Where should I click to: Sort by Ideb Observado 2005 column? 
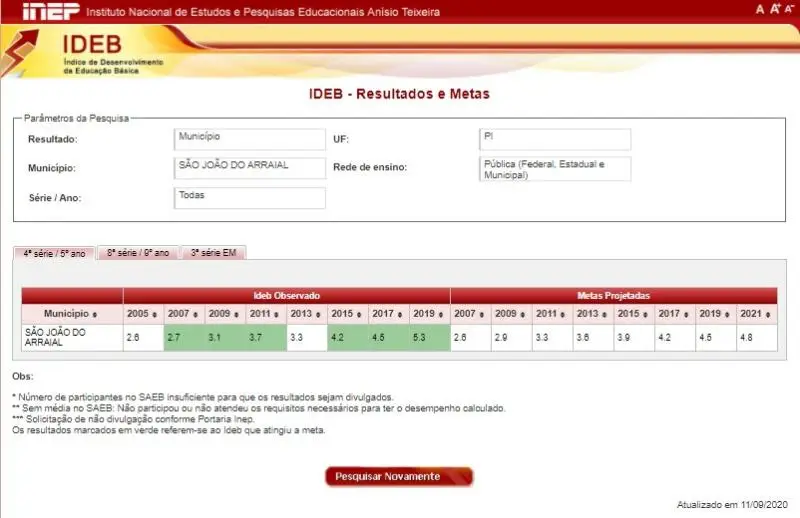tap(143, 314)
